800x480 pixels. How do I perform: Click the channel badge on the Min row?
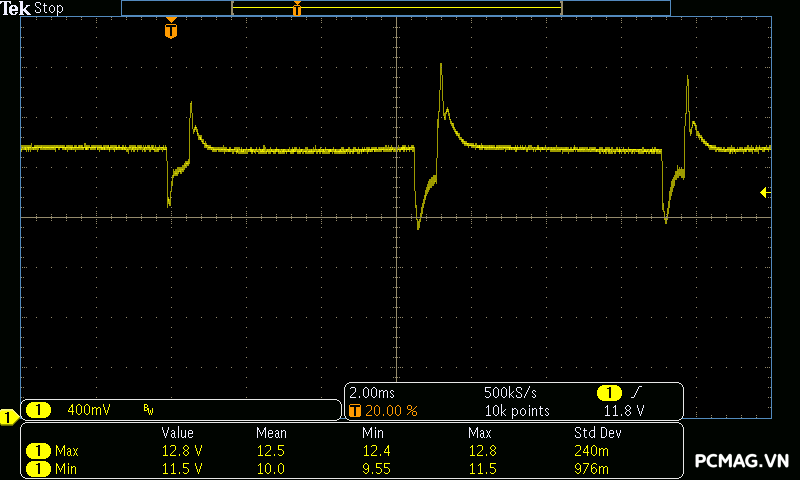pos(38,468)
